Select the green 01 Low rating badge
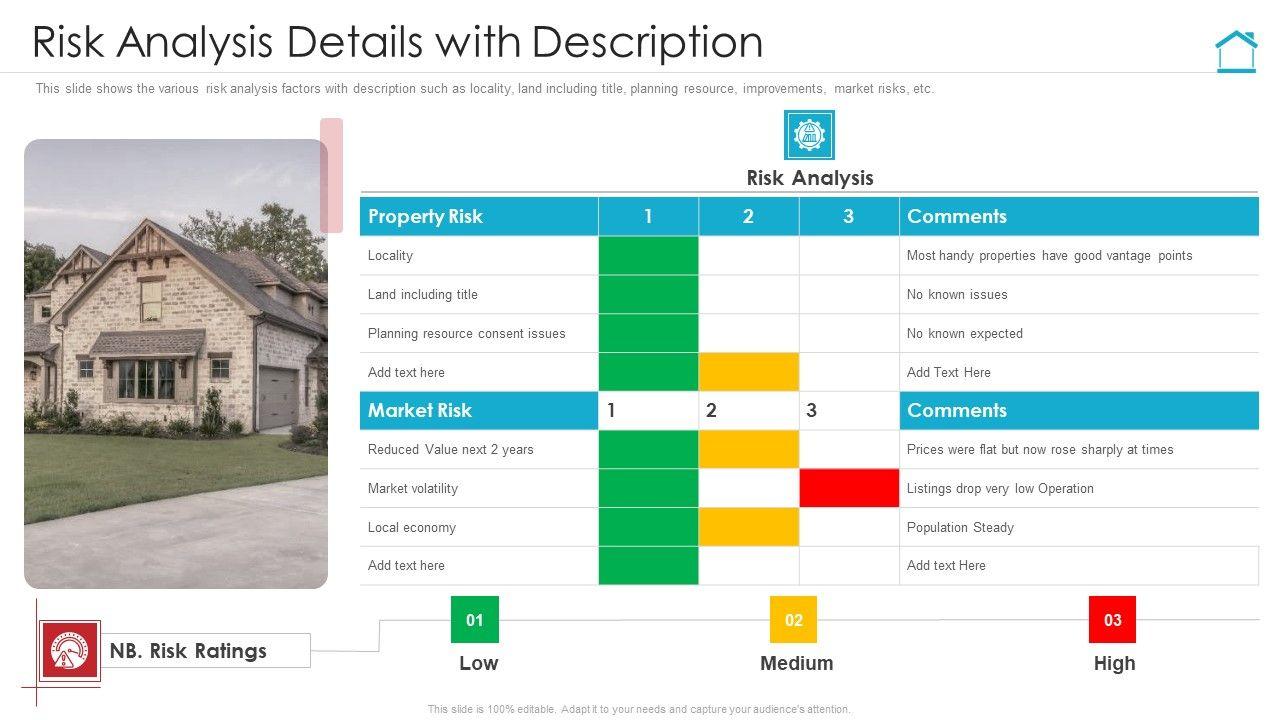1280x720 pixels. [474, 620]
